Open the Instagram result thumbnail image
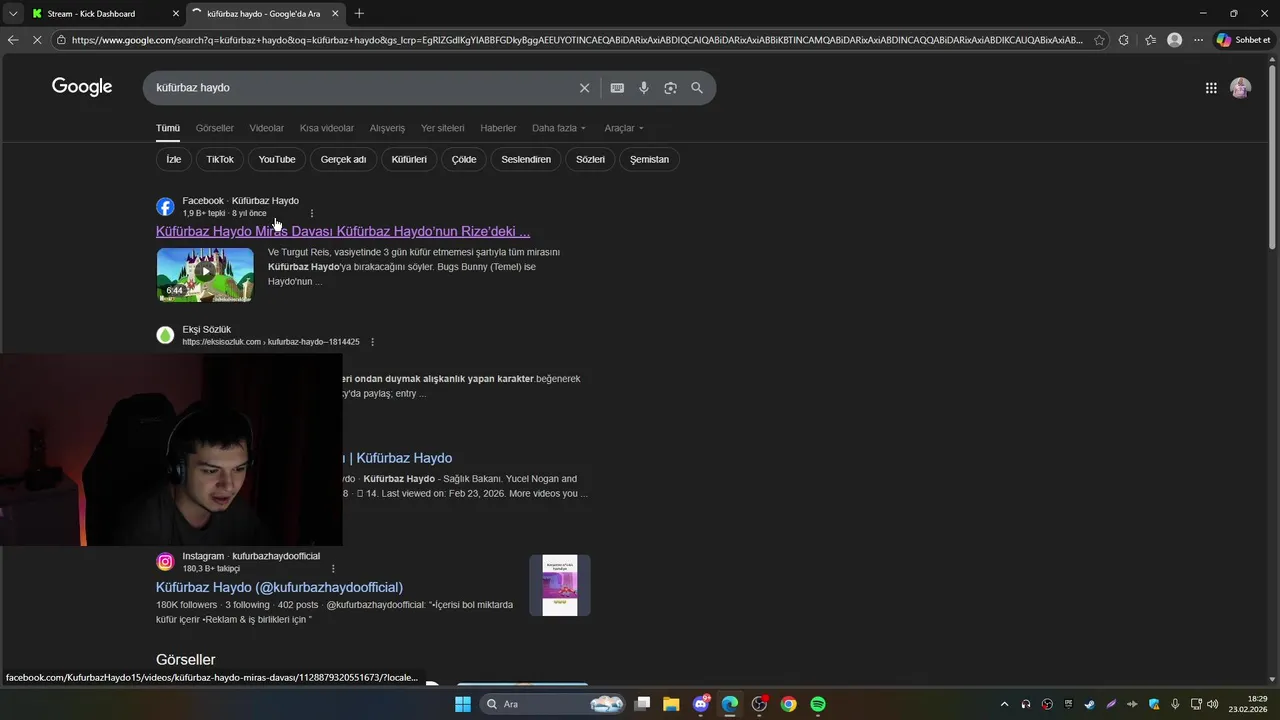Image resolution: width=1280 pixels, height=720 pixels. pos(560,585)
